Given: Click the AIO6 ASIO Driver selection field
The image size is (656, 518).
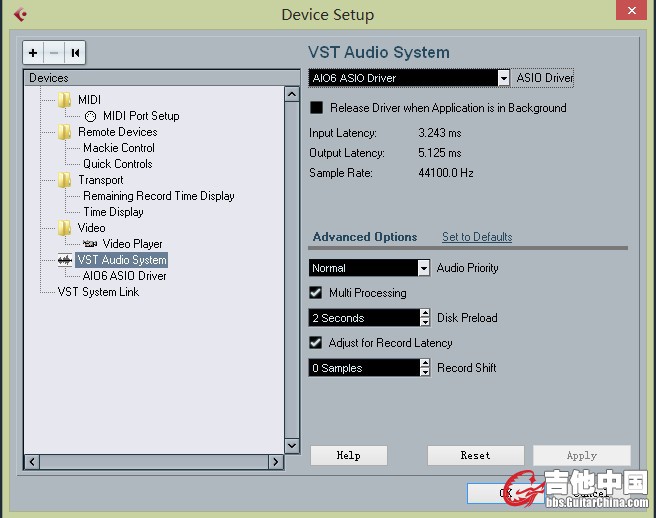Looking at the screenshot, I should (x=403, y=78).
